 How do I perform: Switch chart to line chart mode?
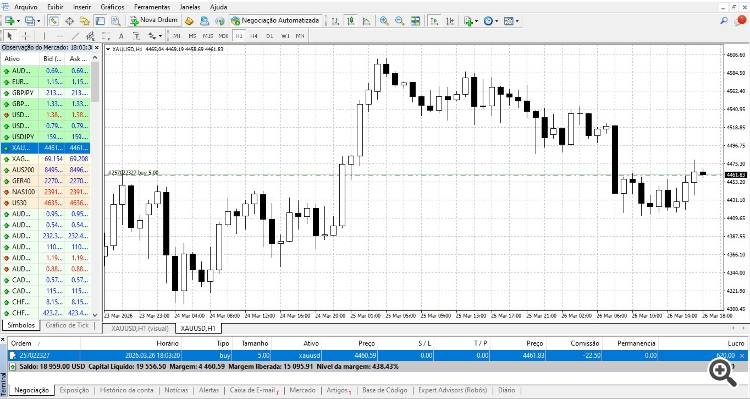[x=366, y=21]
